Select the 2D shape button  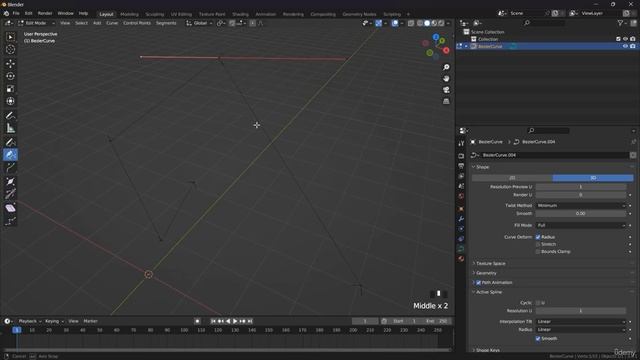tap(512, 178)
